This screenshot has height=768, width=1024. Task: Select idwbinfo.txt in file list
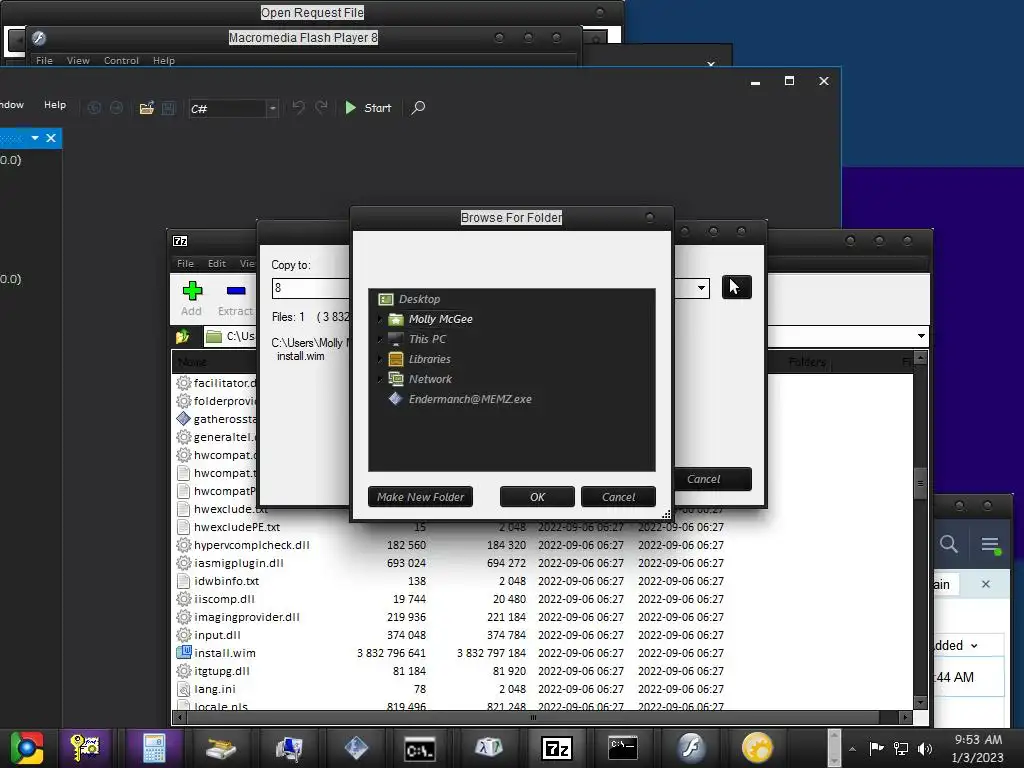point(226,581)
